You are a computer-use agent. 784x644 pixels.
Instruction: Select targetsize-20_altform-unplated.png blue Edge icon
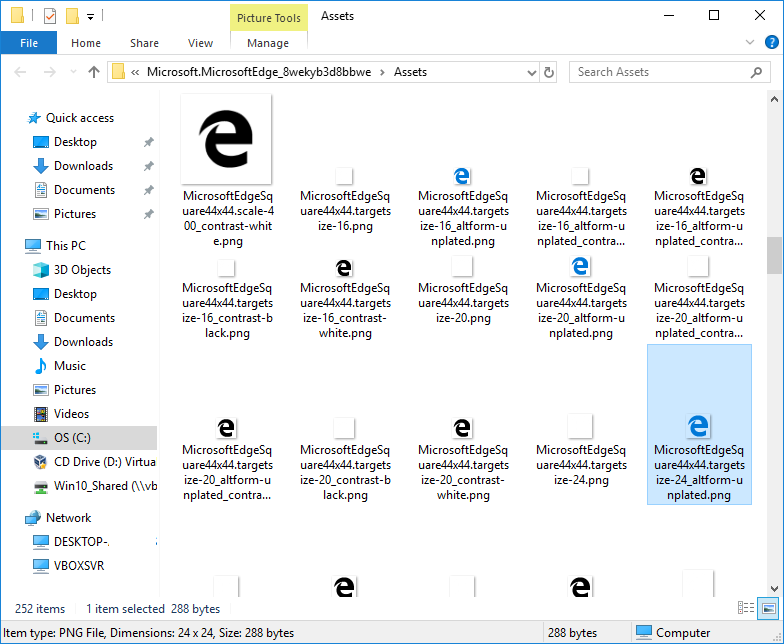[580, 266]
